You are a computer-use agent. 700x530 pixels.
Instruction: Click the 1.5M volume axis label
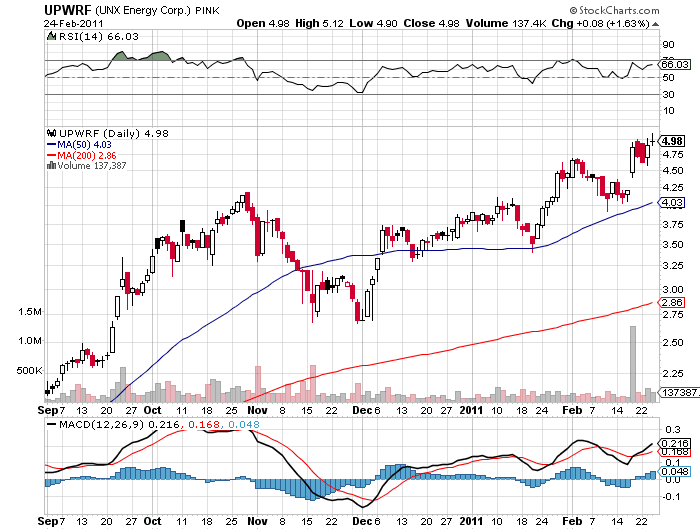tap(30, 312)
